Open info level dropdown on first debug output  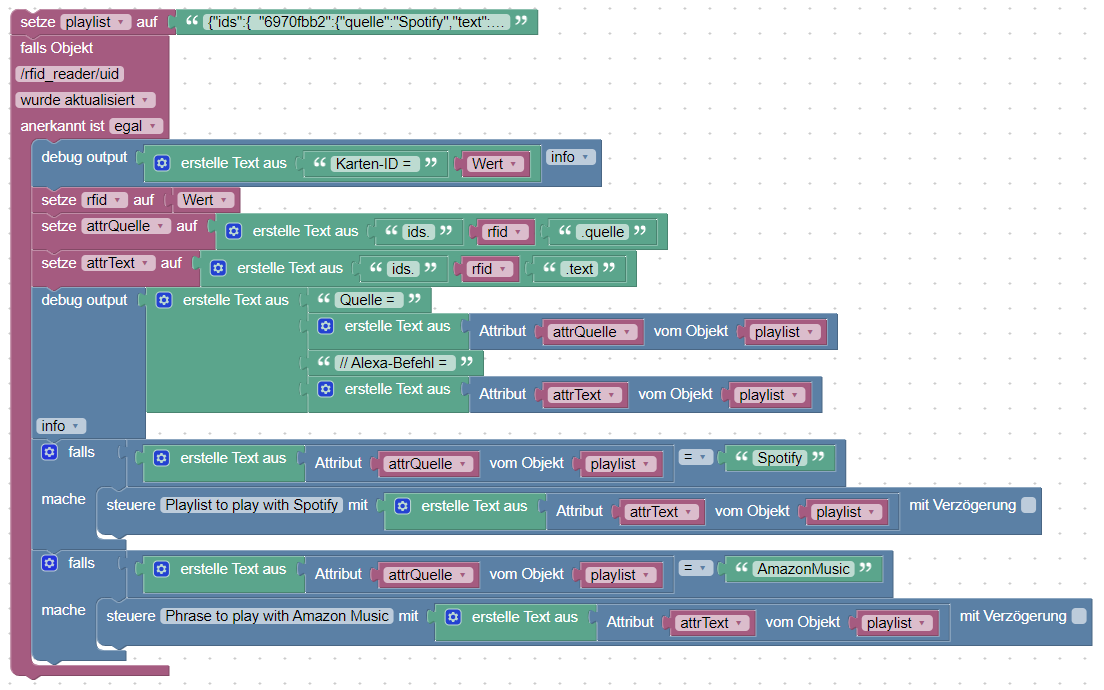pos(570,157)
